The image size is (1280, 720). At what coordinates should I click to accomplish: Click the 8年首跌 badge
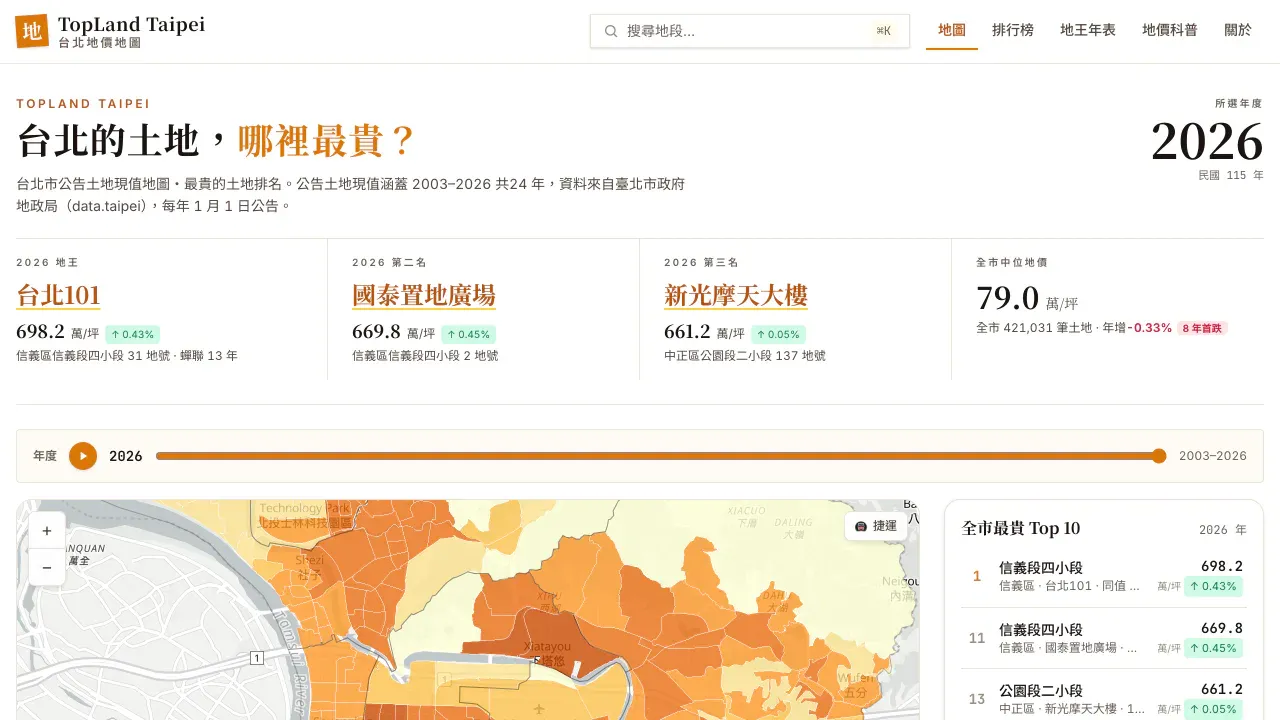[1202, 328]
